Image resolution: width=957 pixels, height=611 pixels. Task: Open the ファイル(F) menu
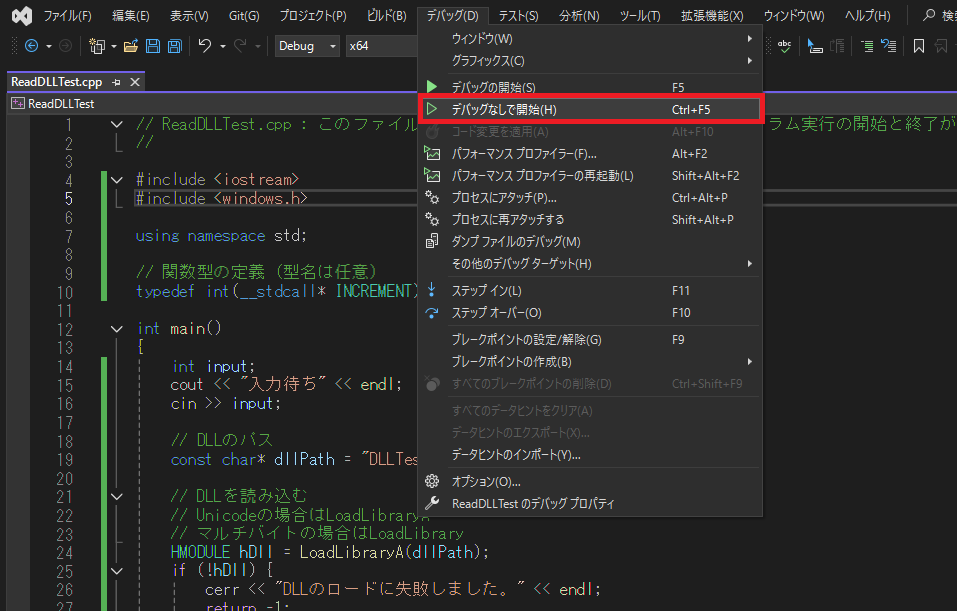click(x=67, y=16)
